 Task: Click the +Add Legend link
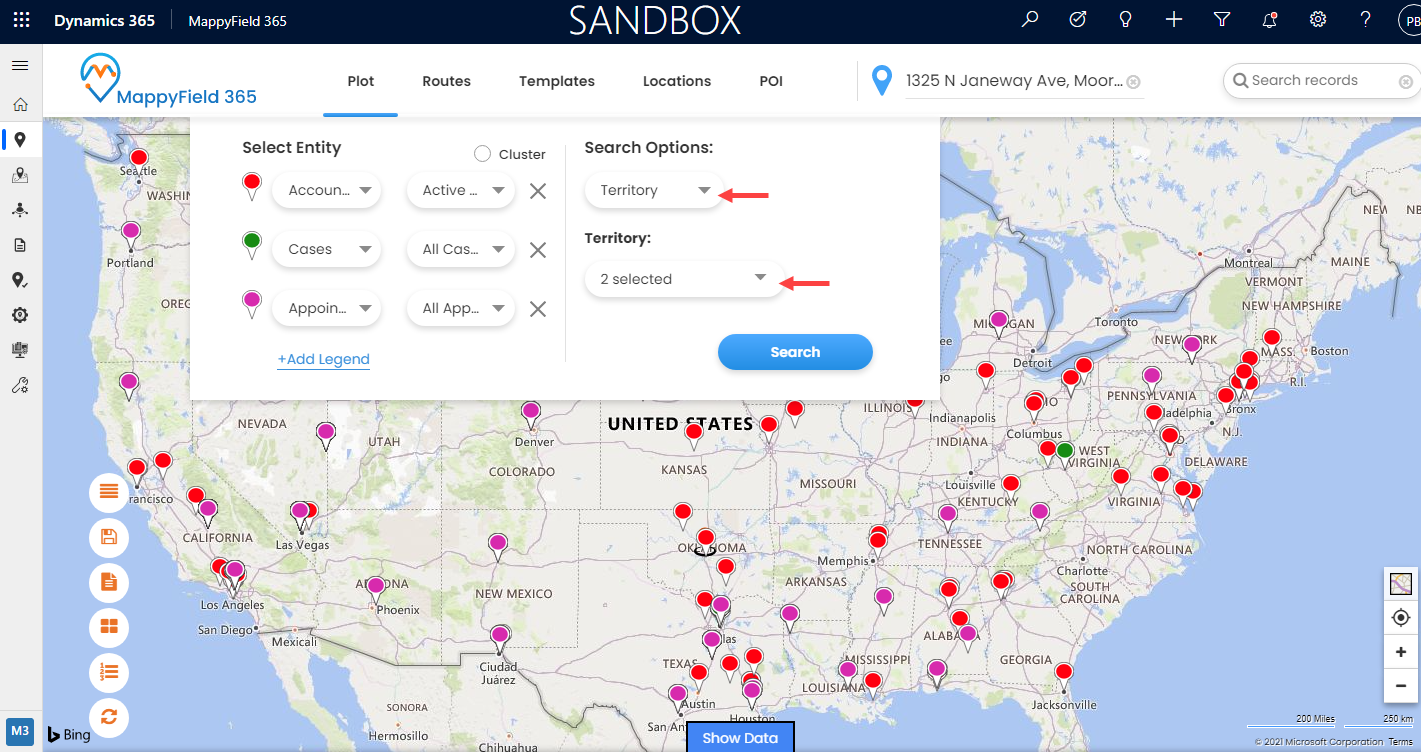coord(324,359)
